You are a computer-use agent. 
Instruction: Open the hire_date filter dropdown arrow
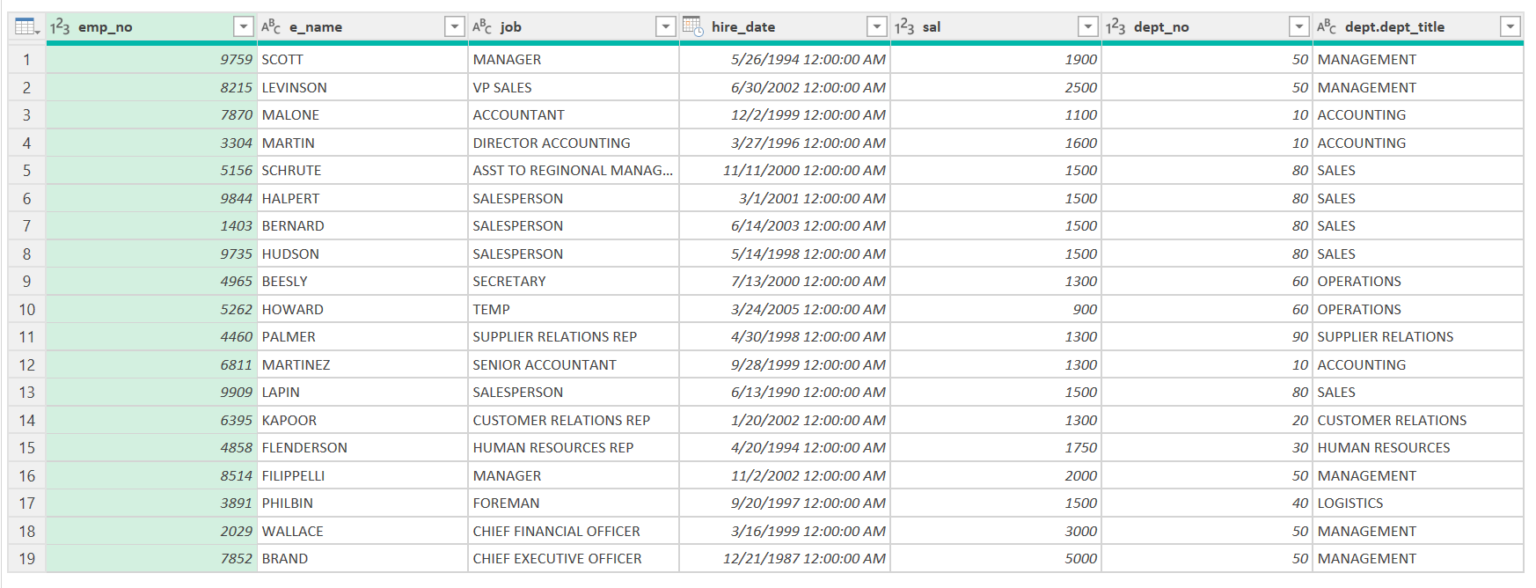click(876, 27)
